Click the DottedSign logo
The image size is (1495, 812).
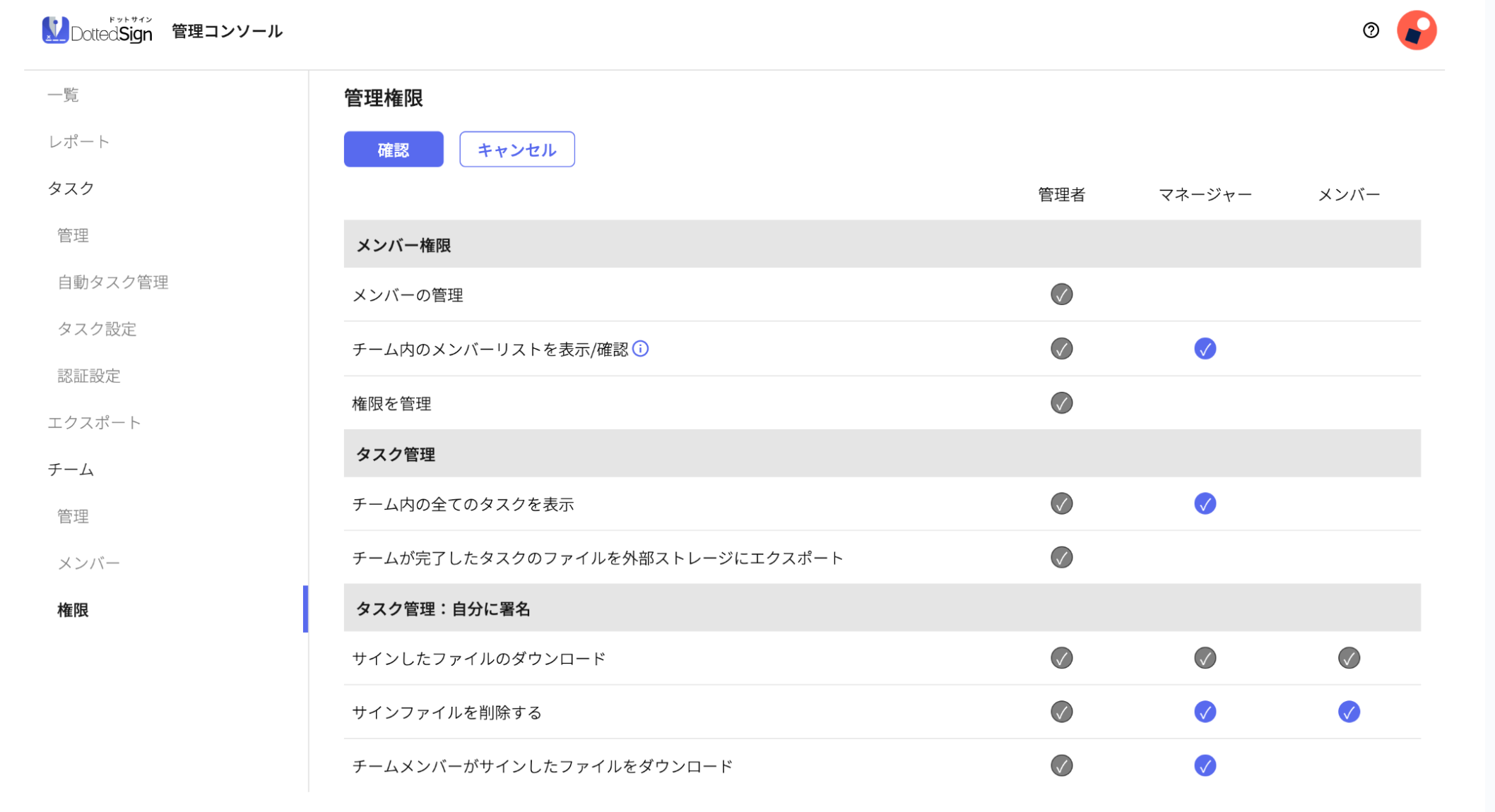(x=97, y=31)
